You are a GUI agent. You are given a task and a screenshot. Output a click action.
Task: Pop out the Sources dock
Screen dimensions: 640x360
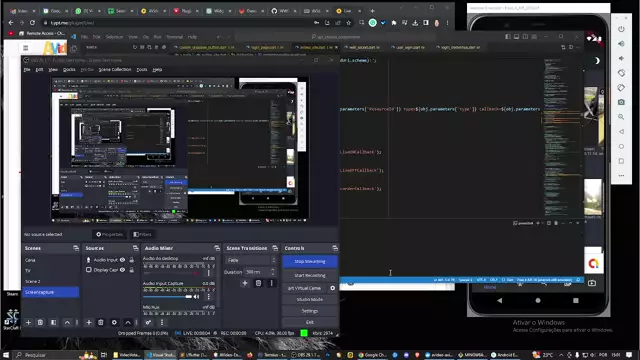point(136,248)
